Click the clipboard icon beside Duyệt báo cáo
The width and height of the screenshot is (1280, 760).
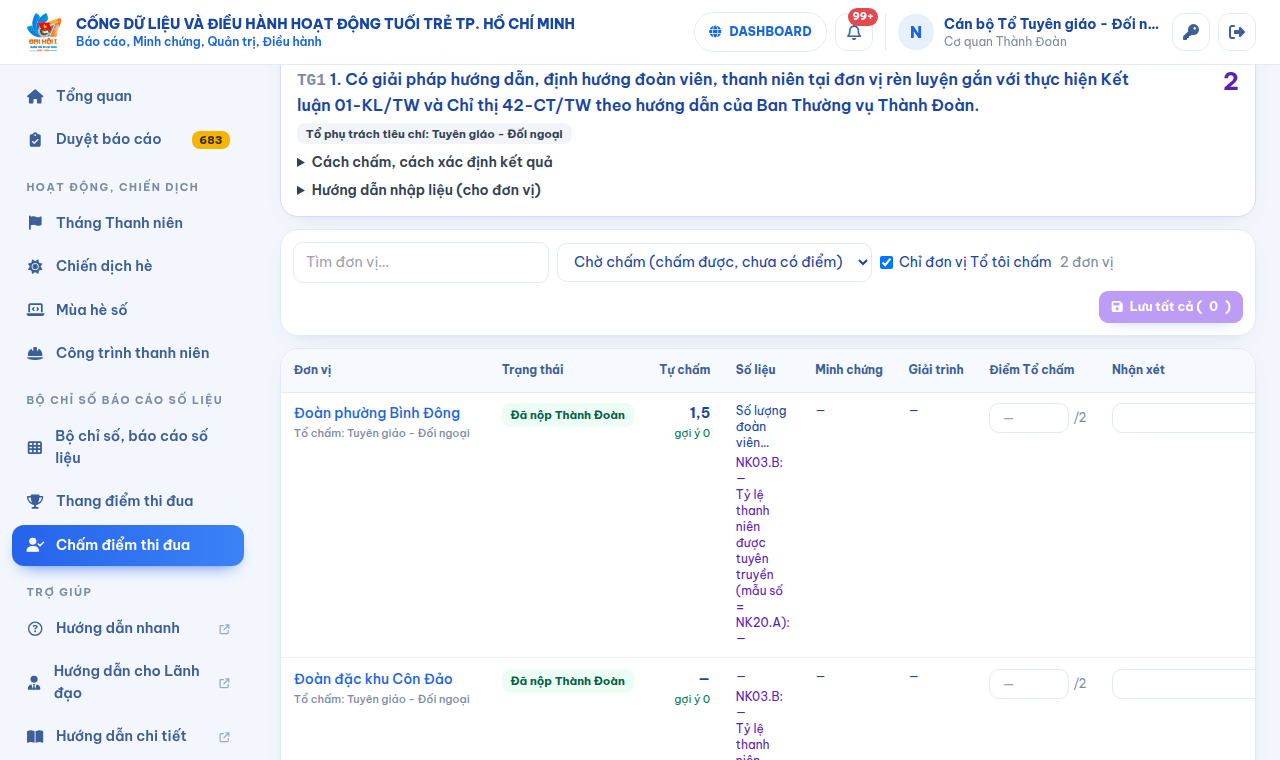point(35,139)
